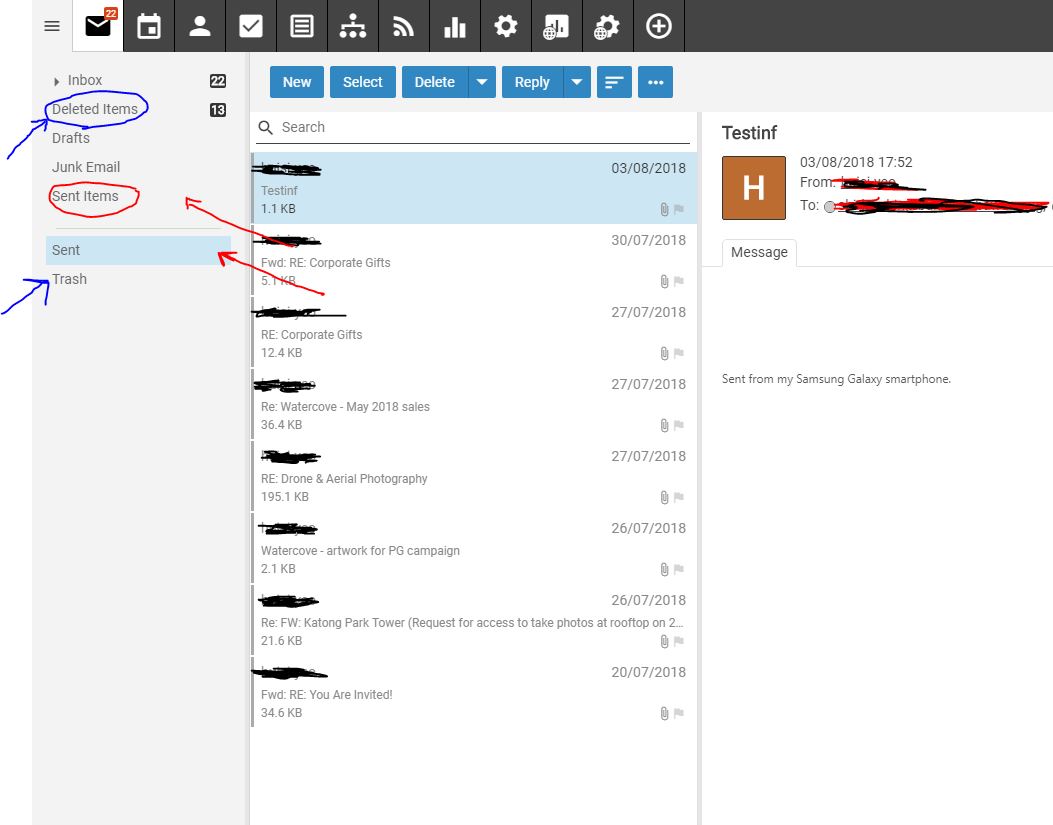
Task: Go to the Contacts person icon
Action: [200, 26]
